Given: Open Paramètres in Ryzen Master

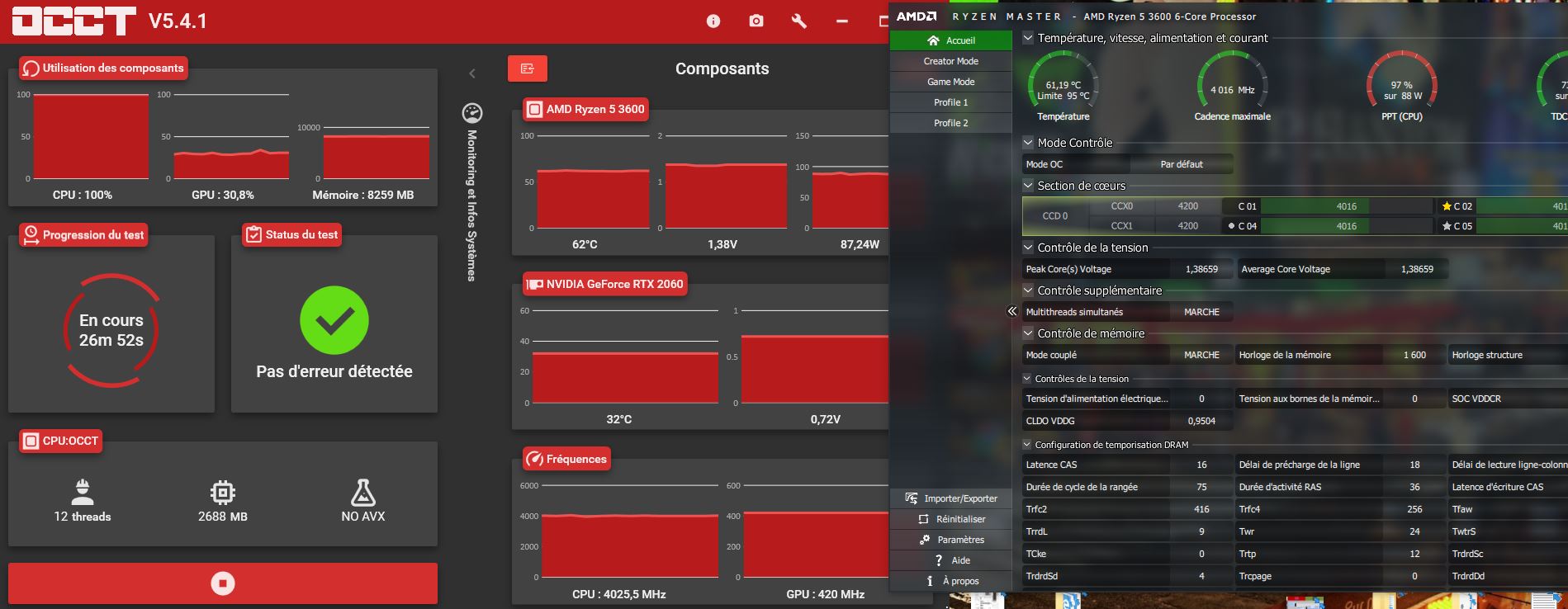Looking at the screenshot, I should tap(951, 540).
